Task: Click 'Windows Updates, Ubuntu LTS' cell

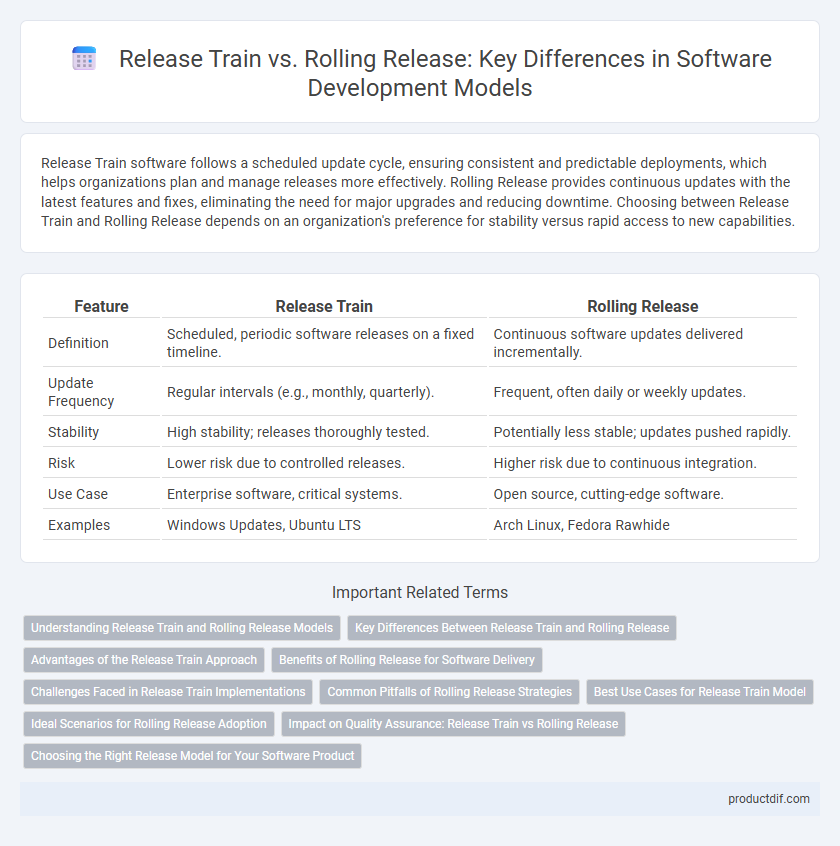Action: pyautogui.click(x=324, y=525)
